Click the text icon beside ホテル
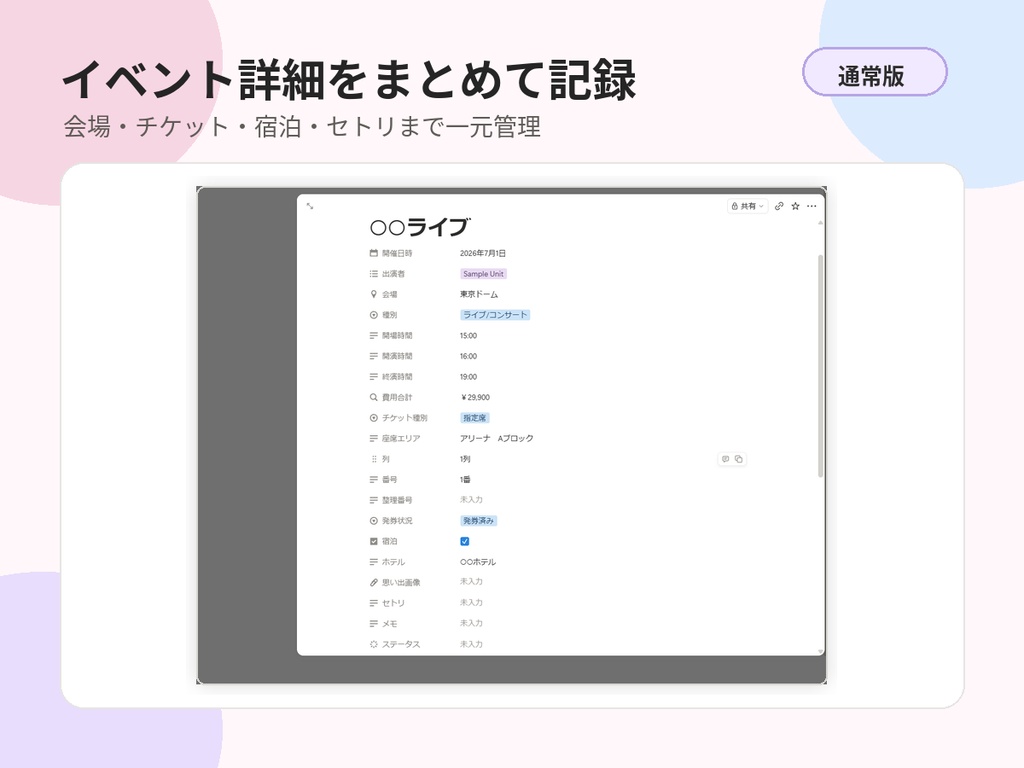1024x768 pixels. pyautogui.click(x=374, y=562)
